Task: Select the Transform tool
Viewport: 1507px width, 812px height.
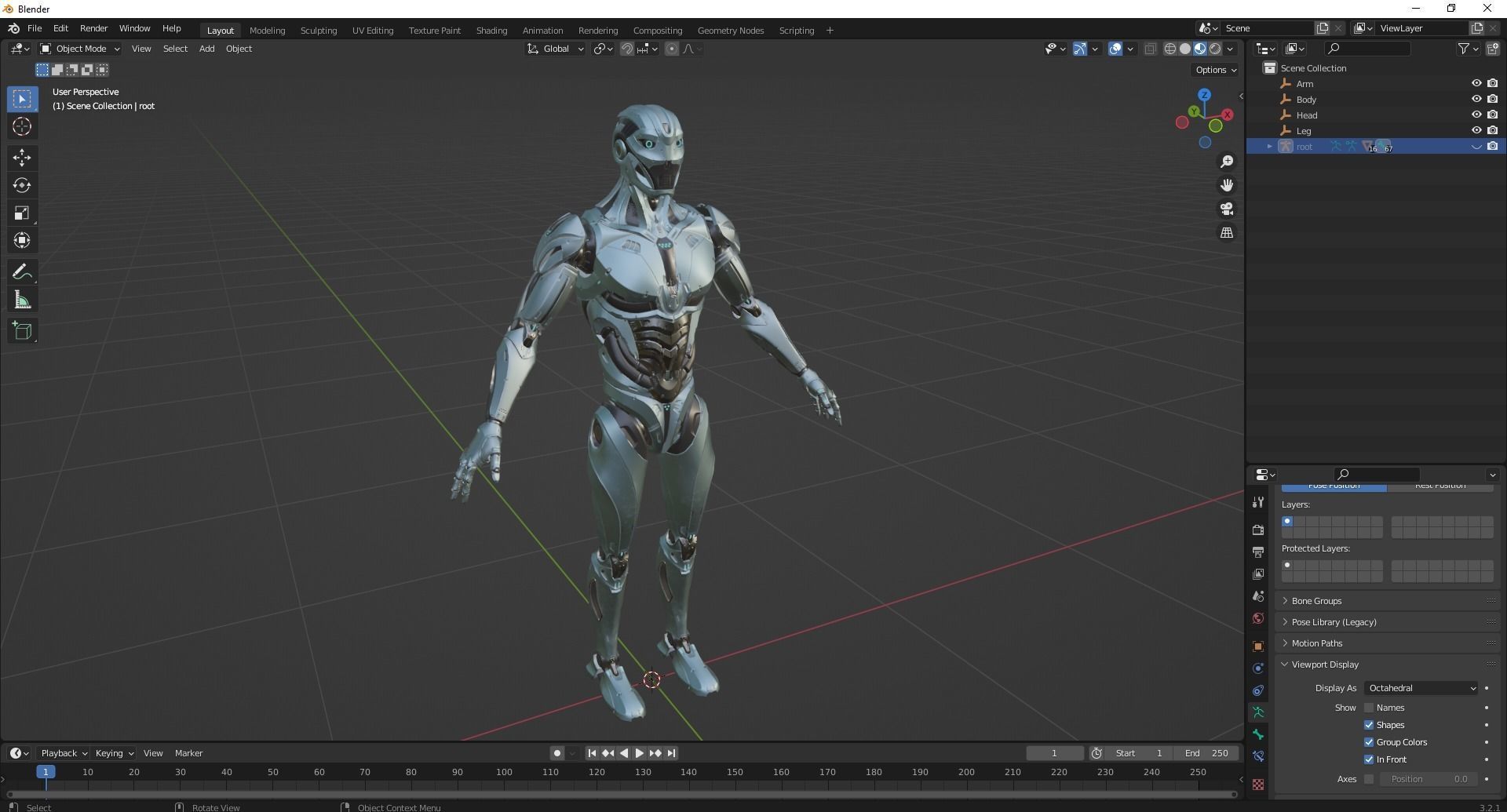Action: (x=22, y=240)
